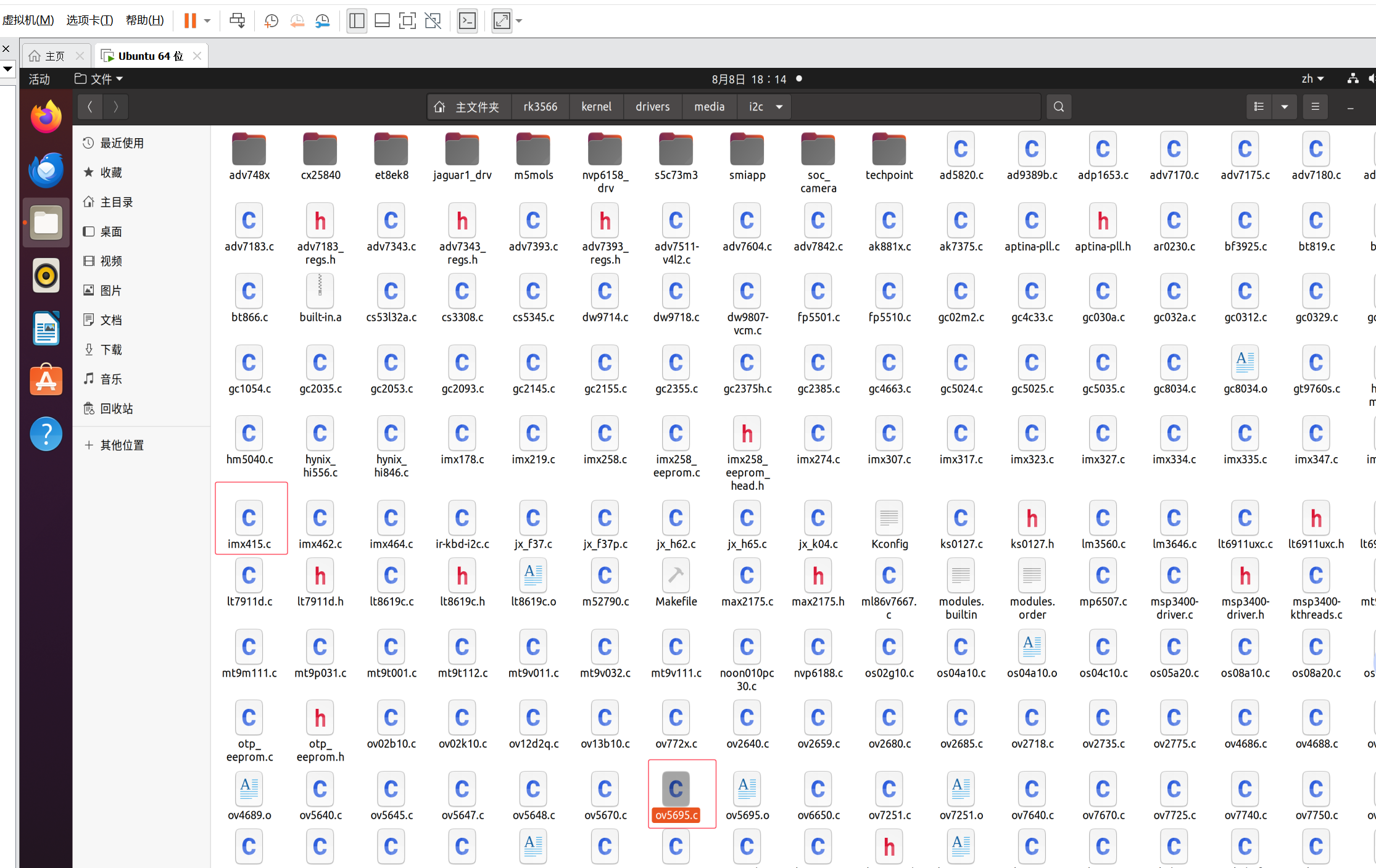
Task: Open LibreOffice Writer from the dock
Action: [x=46, y=328]
